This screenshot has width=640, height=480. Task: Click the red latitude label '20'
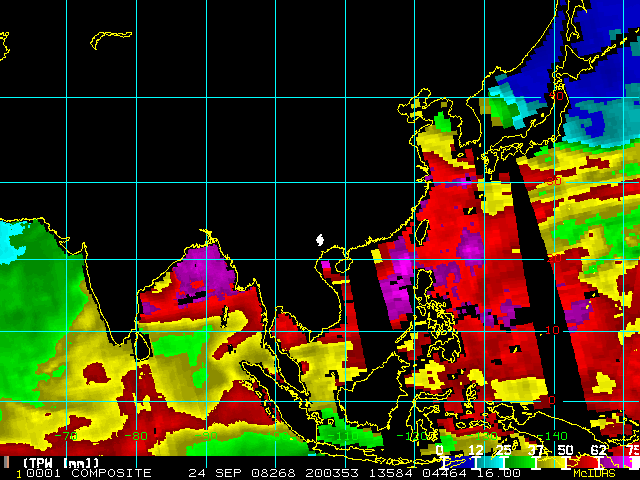coord(554,258)
